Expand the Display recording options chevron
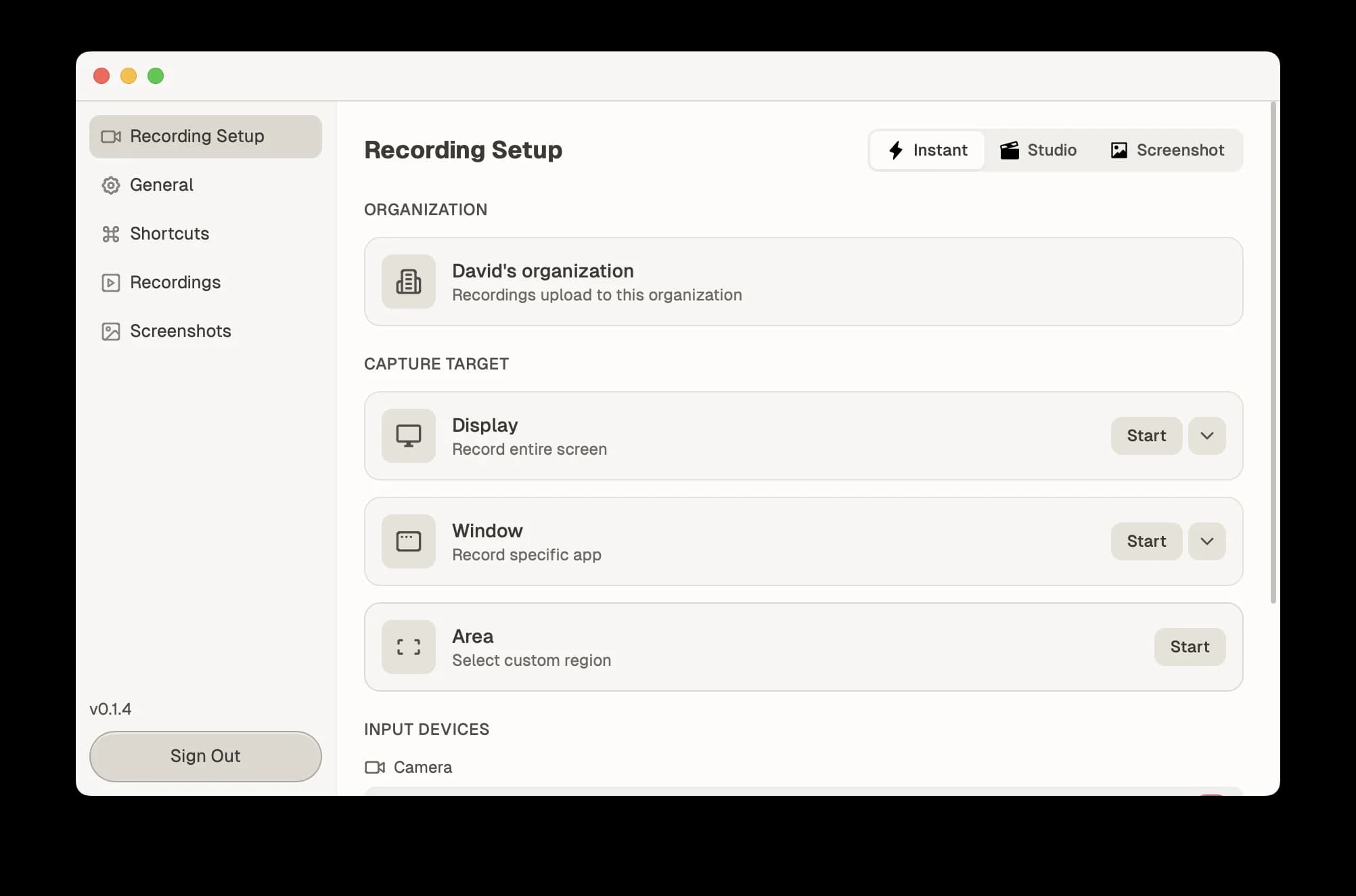 pos(1206,436)
